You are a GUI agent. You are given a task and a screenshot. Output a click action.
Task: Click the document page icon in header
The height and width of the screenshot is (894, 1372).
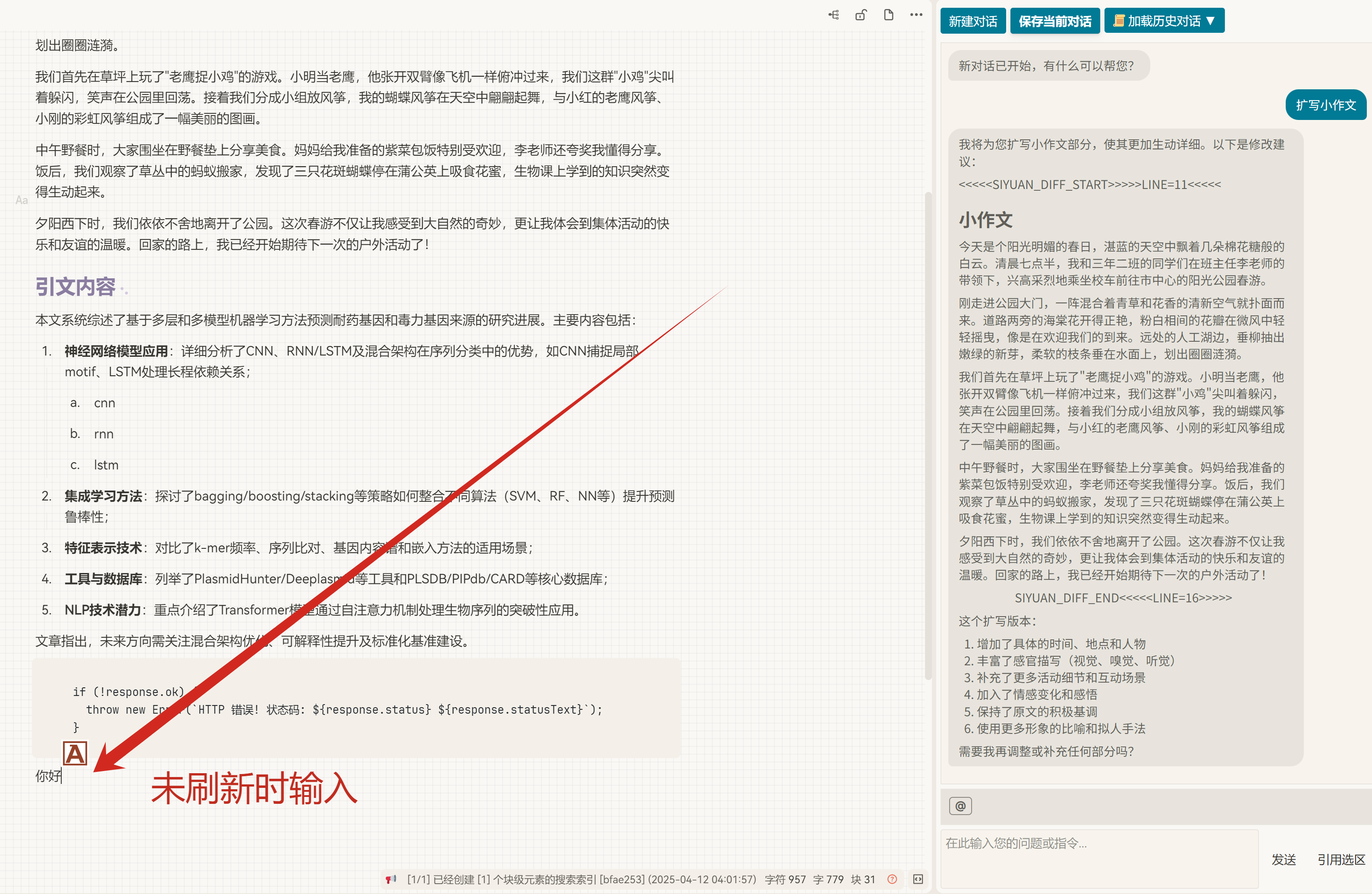[888, 15]
